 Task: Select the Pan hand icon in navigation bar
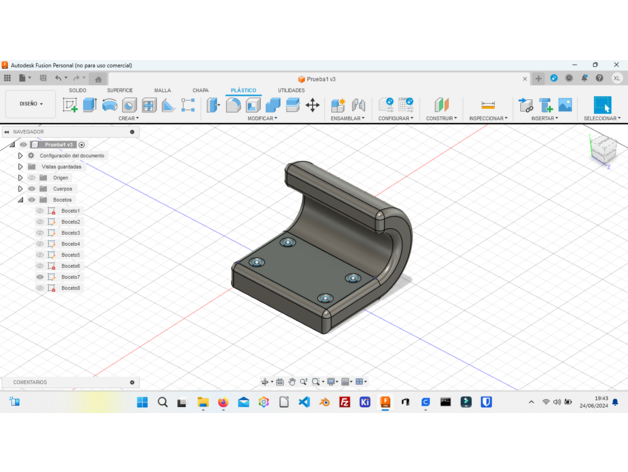click(x=291, y=382)
